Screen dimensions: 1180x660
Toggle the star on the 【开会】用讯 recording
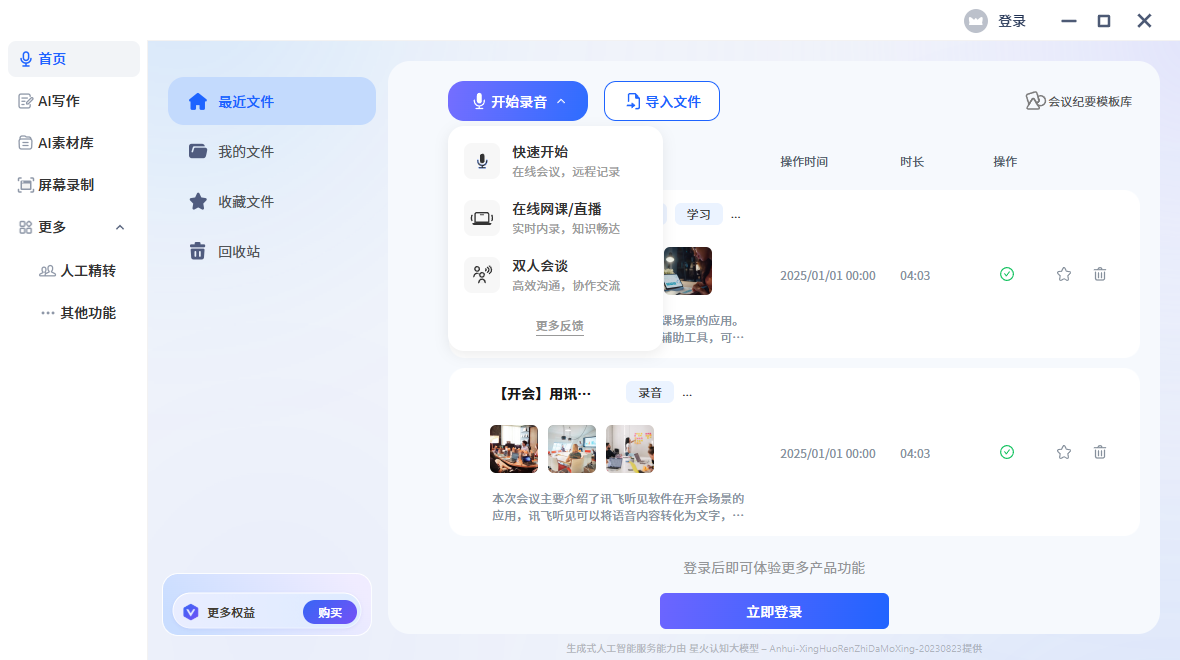click(x=1063, y=452)
